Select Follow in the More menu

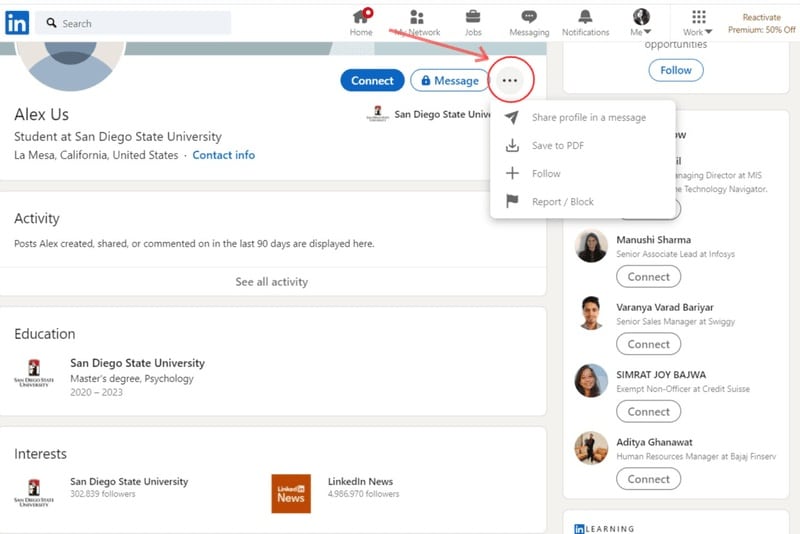pyautogui.click(x=583, y=173)
